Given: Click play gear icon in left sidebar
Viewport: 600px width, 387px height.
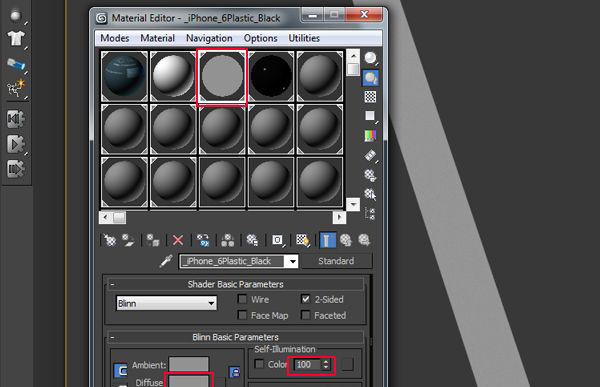Looking at the screenshot, I should 16,144.
